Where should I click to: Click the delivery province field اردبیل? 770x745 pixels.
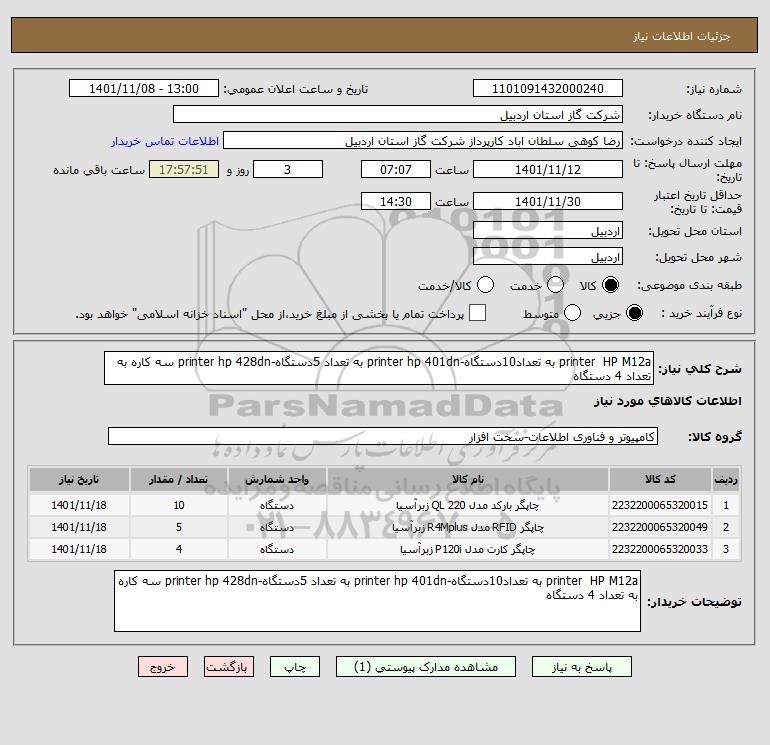coord(548,230)
